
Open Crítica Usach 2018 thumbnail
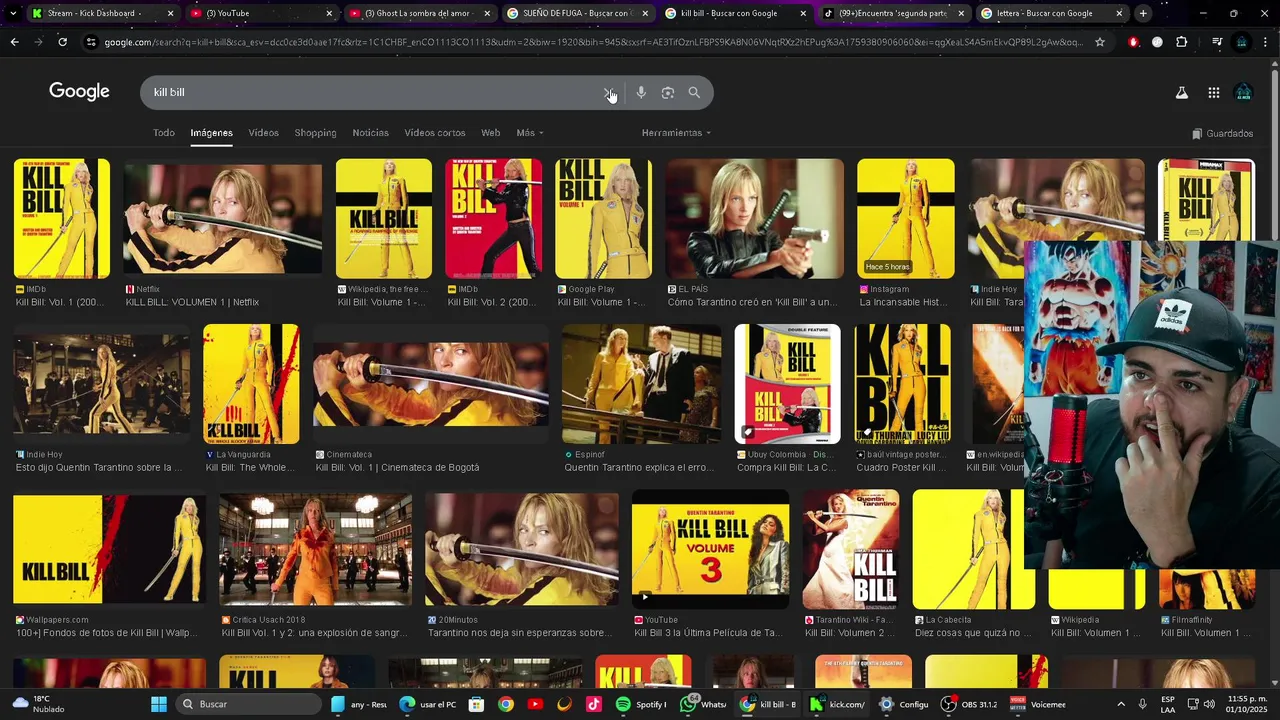315,549
